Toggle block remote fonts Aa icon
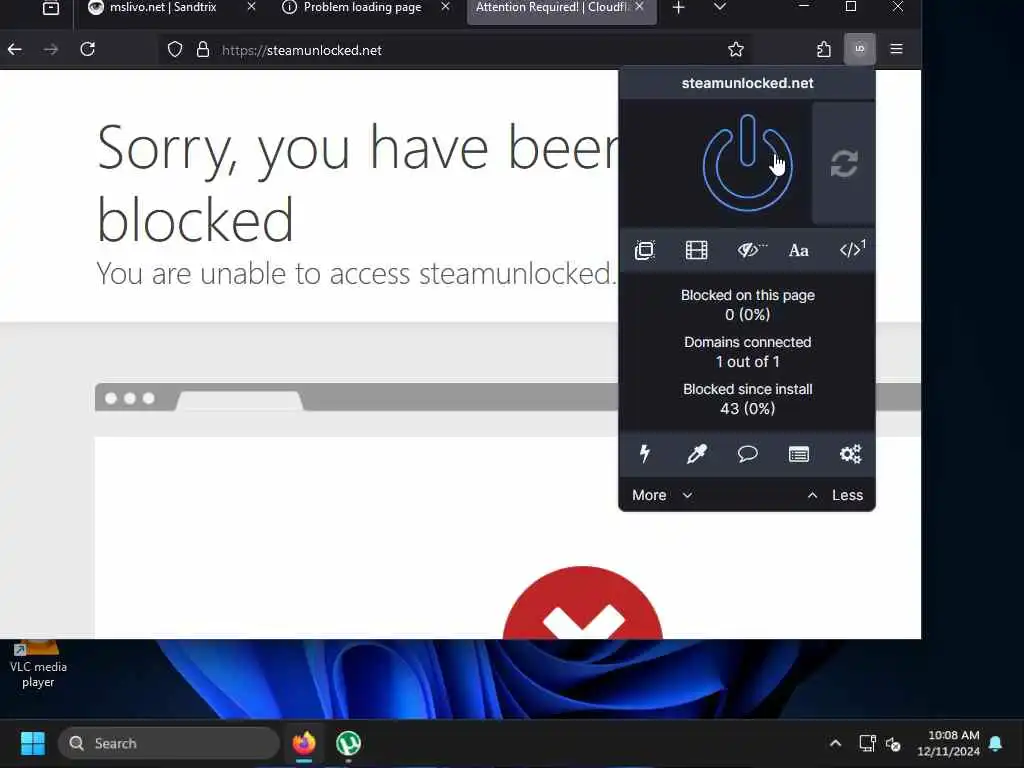The image size is (1024, 768). (799, 250)
